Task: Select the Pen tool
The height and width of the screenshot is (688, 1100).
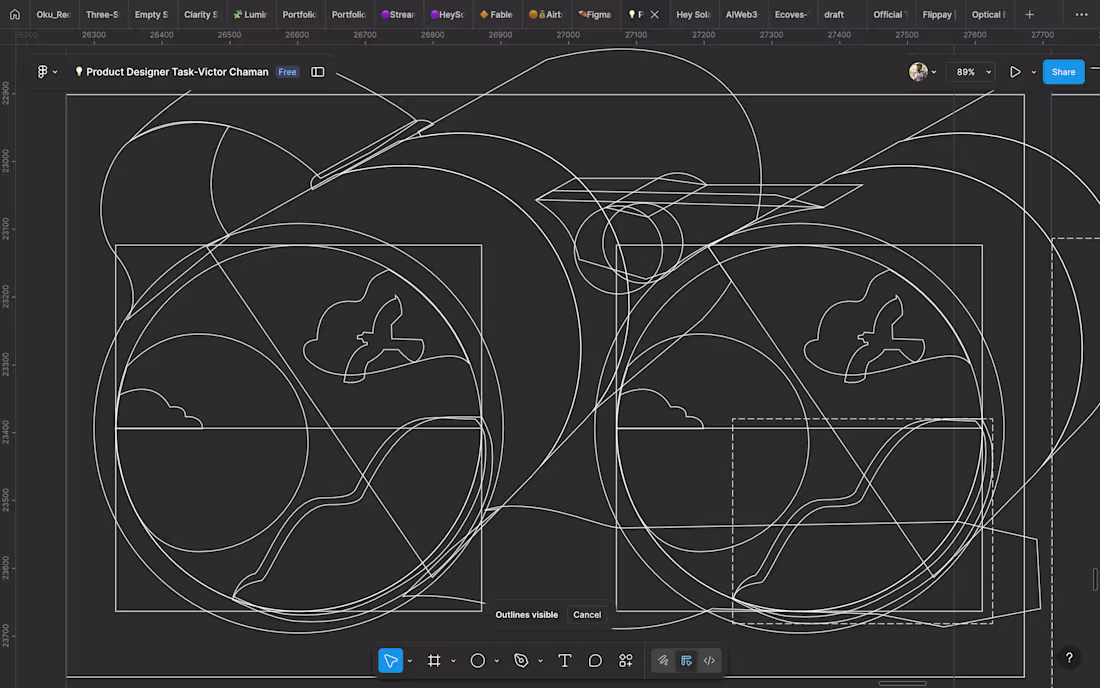Action: (521, 661)
